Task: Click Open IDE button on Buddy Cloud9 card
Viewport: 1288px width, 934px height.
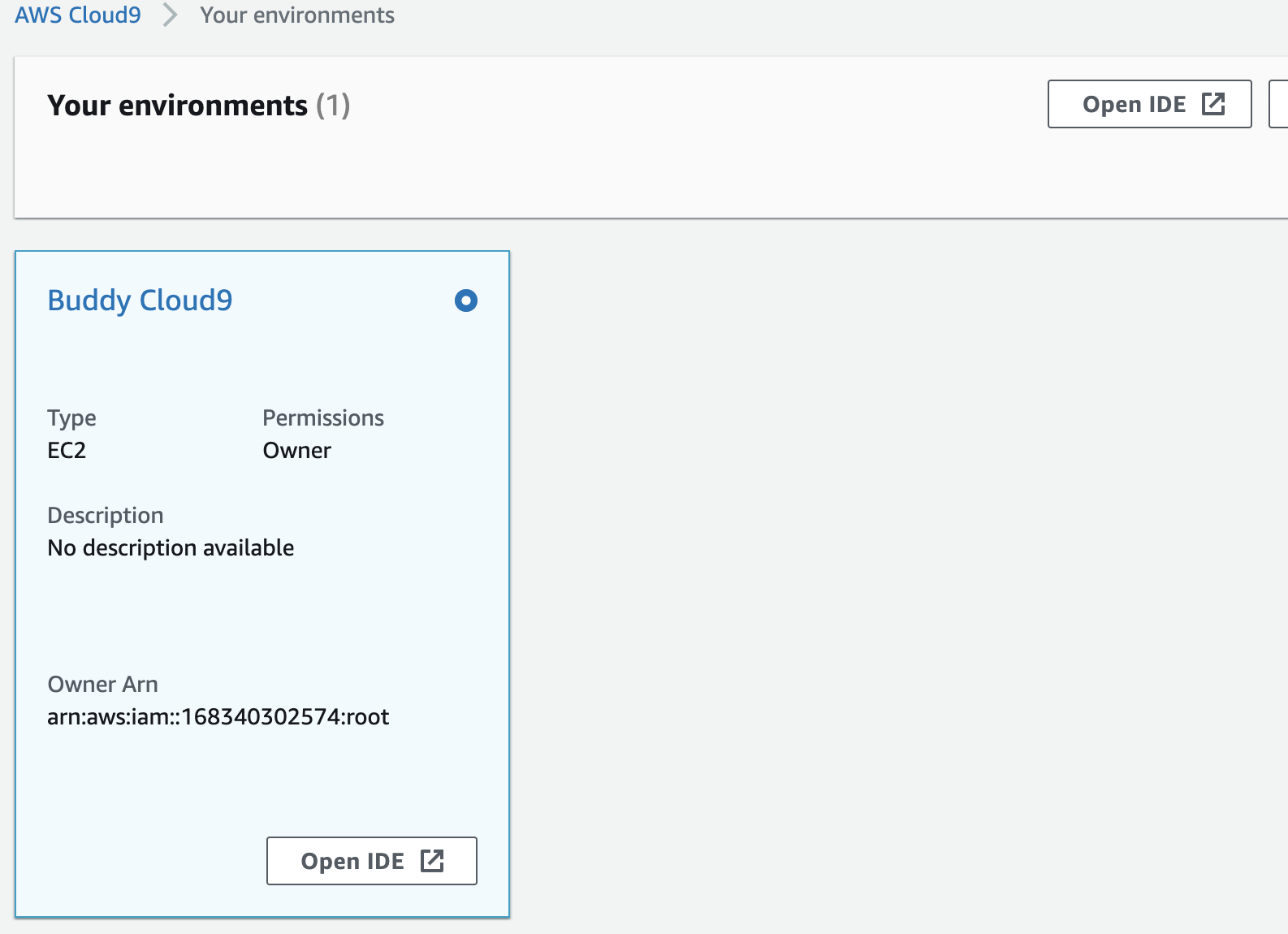Action: (x=371, y=861)
